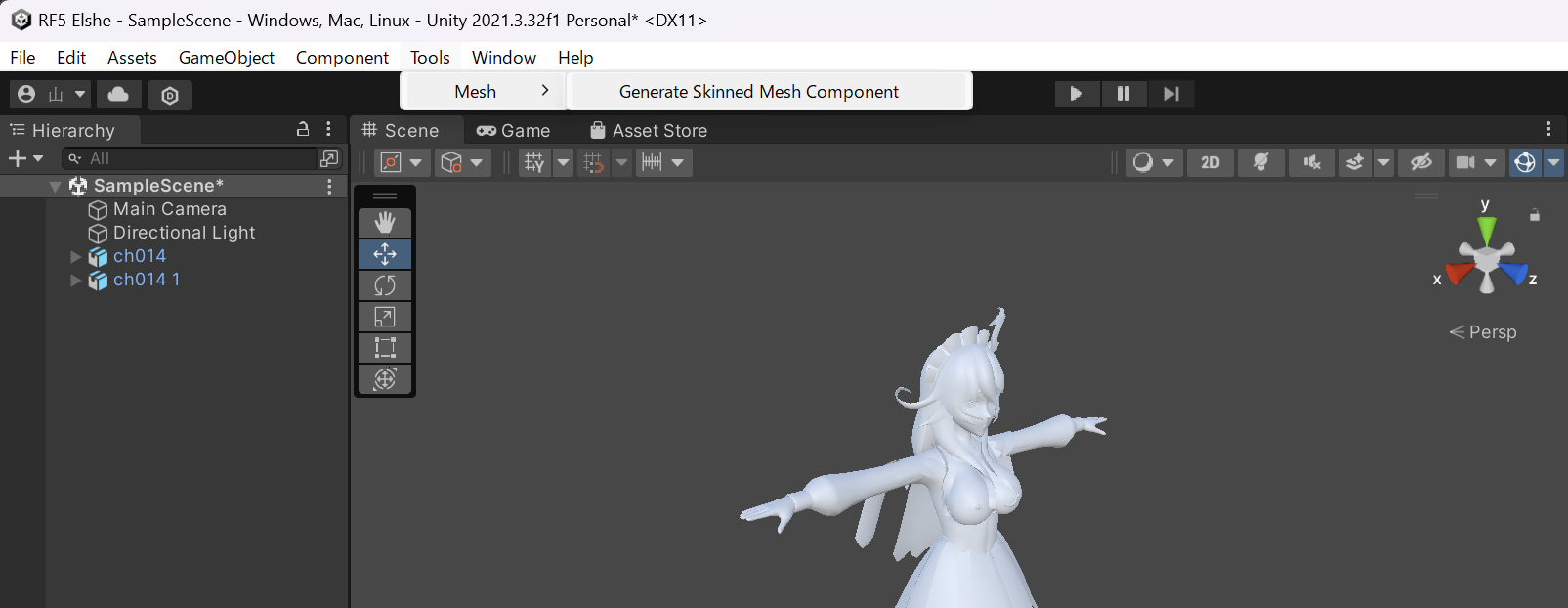
Task: Select the Rotate tool
Action: pyautogui.click(x=385, y=285)
